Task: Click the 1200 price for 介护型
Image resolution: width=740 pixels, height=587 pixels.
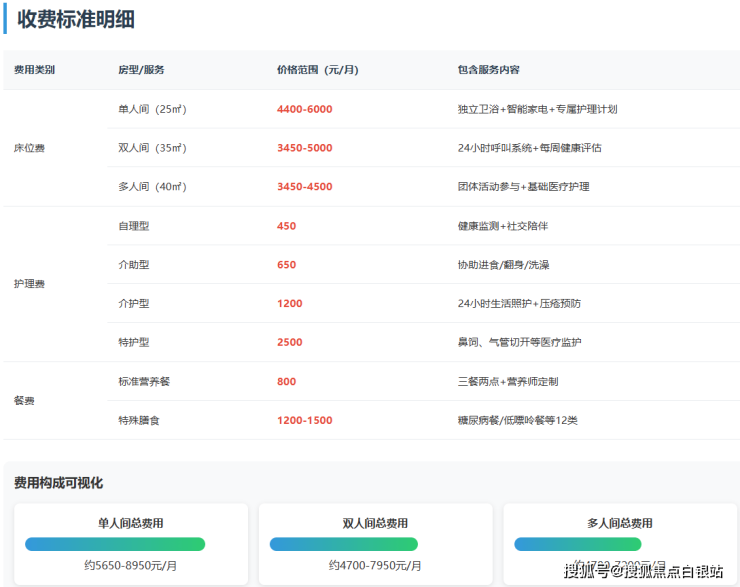Action: tap(289, 303)
